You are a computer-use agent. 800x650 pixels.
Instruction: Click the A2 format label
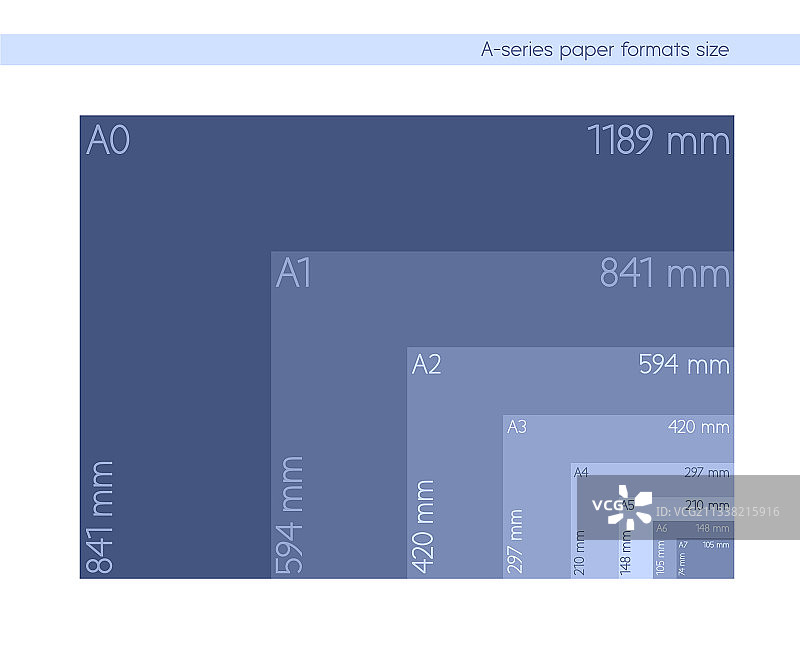click(426, 365)
